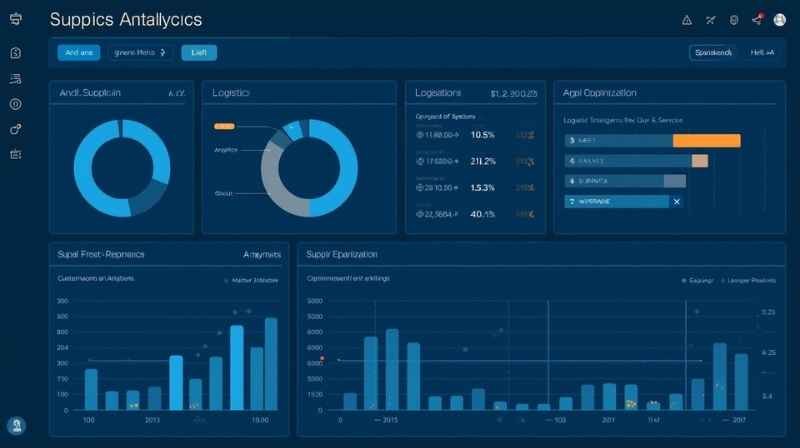Open the list lines icon in sidebar
This screenshot has height=448, width=800.
(15, 79)
